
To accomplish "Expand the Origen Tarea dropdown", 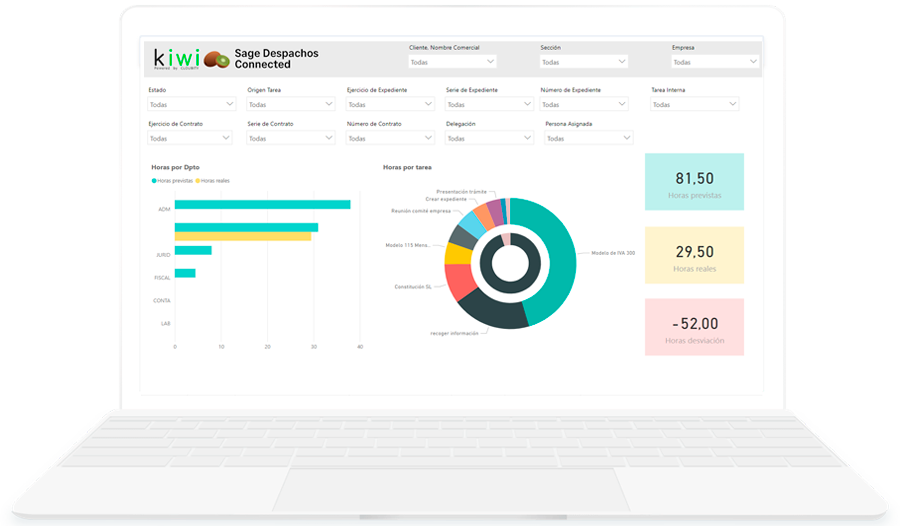I will point(290,104).
